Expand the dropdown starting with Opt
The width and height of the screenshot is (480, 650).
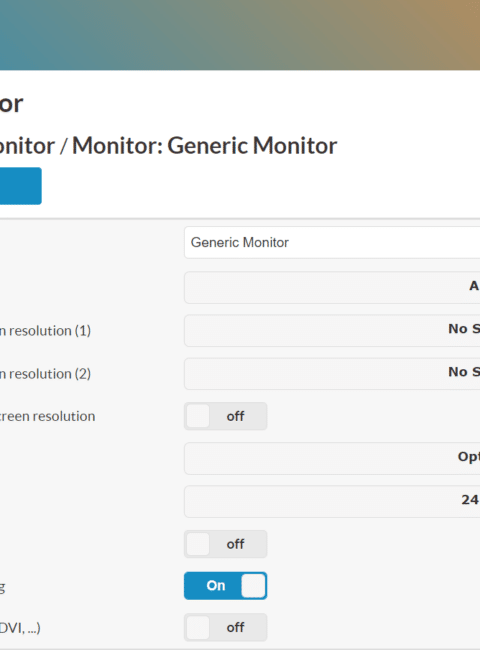tap(332, 458)
